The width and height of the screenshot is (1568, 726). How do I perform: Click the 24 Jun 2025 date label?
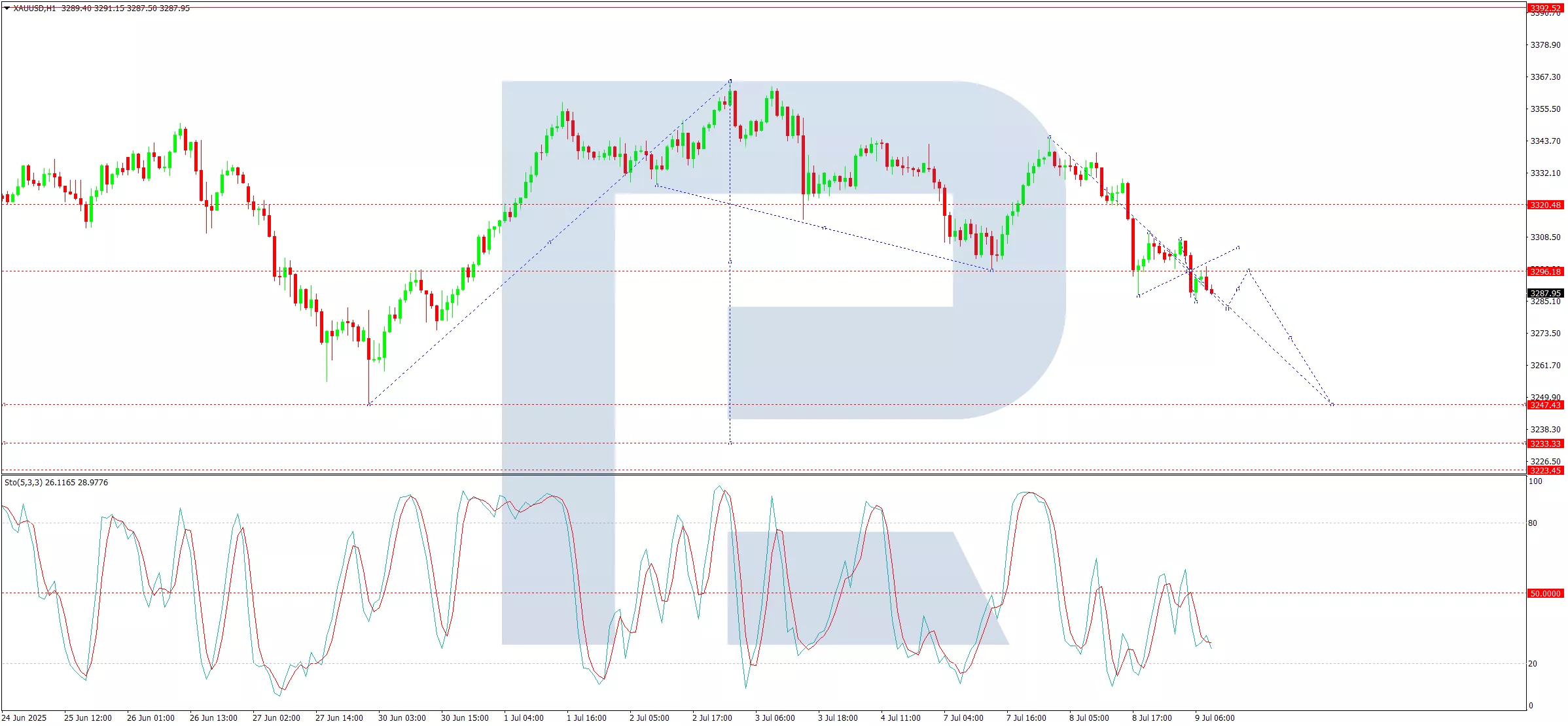pyautogui.click(x=24, y=718)
